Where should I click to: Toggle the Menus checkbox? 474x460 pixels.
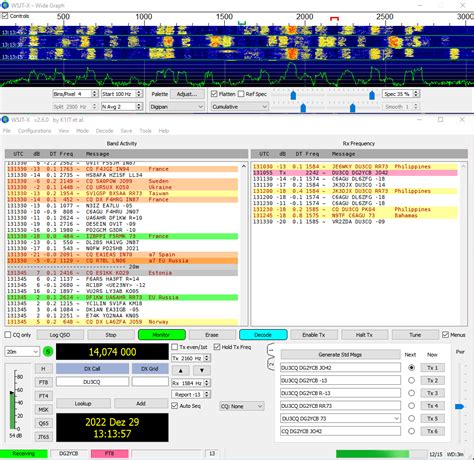pos(445,335)
